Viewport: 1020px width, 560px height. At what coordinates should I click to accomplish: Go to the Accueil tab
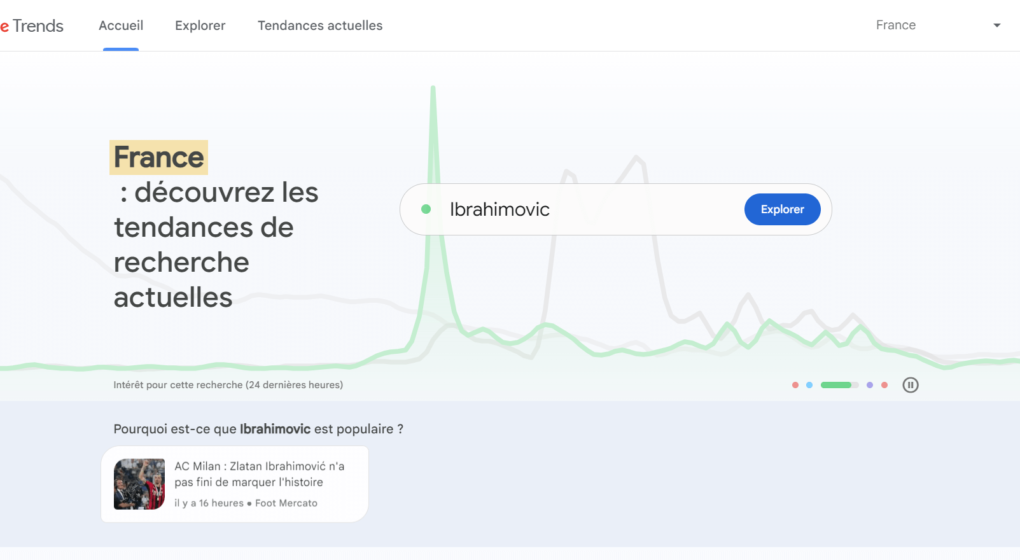click(x=121, y=25)
